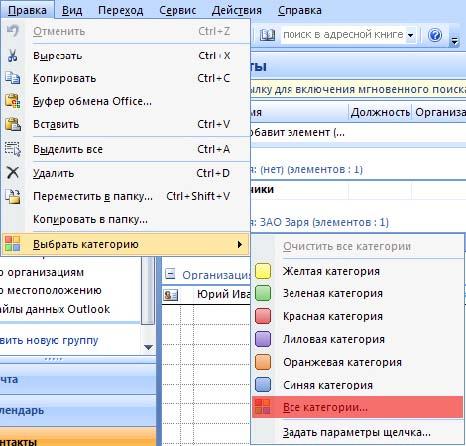Image resolution: width=466 pixels, height=446 pixels.
Task: Click the Paste clipboard icon
Action: click(x=13, y=124)
